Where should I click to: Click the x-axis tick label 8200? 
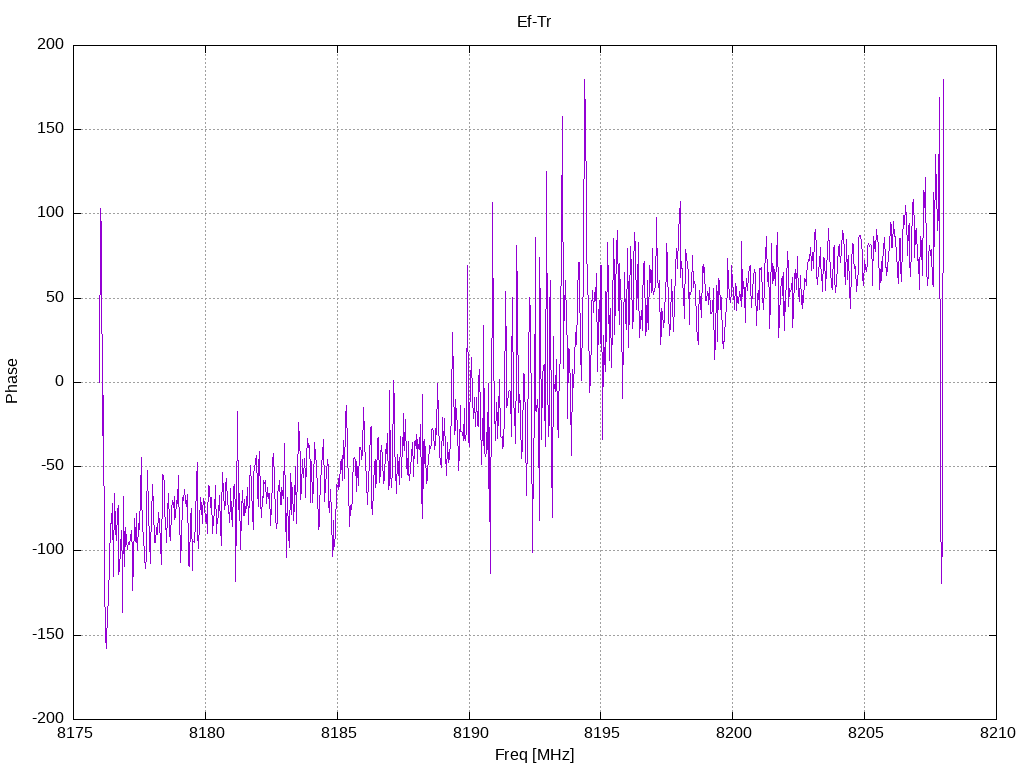733,733
